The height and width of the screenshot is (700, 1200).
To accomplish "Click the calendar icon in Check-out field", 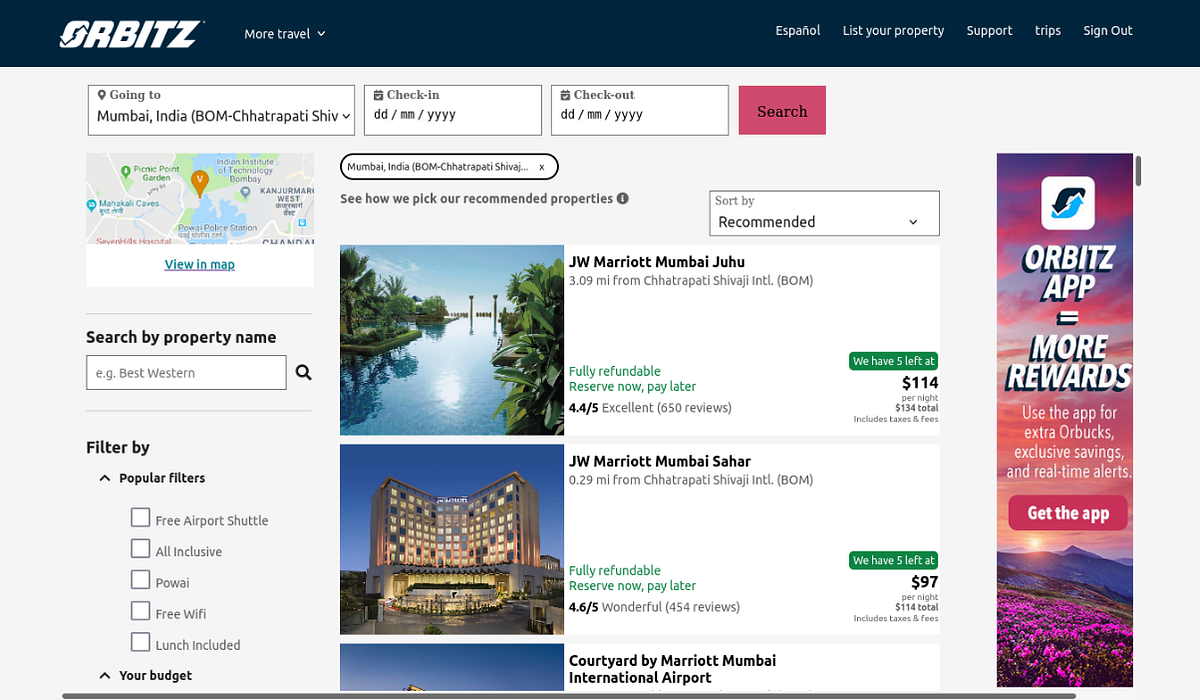I will click(x=565, y=95).
